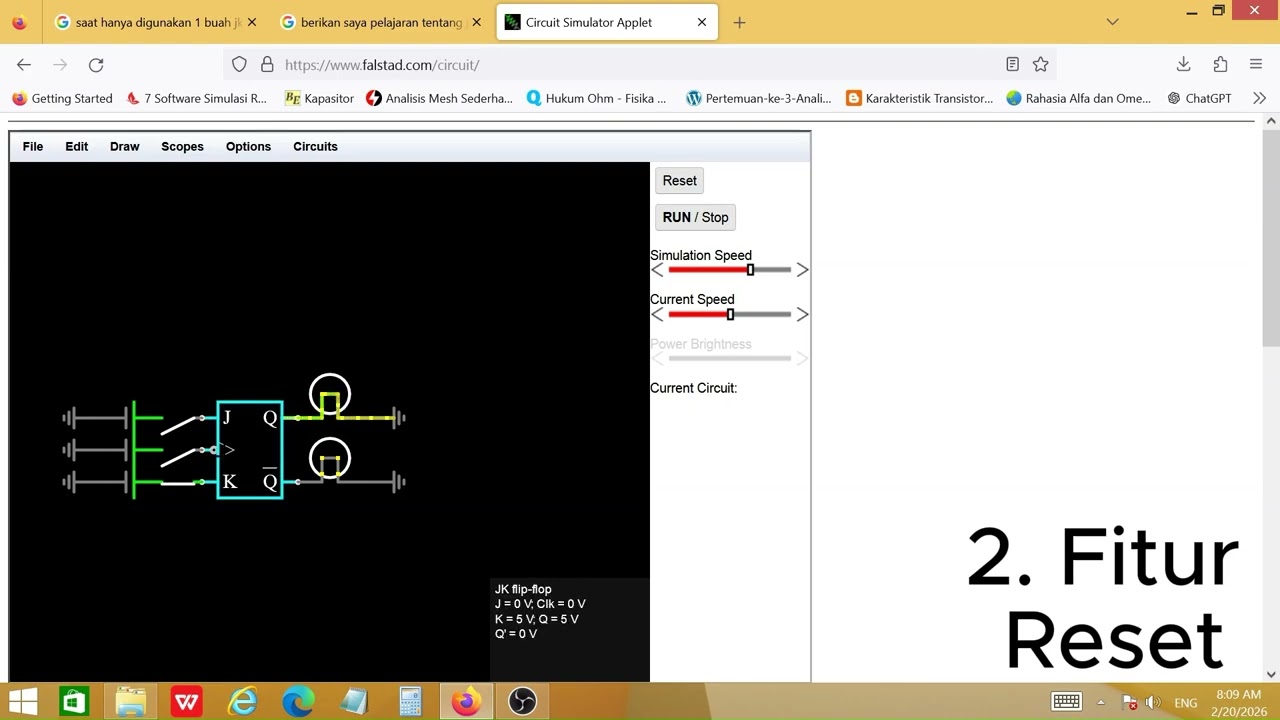Image resolution: width=1280 pixels, height=720 pixels.
Task: Show hidden system tray icons
Action: (1101, 702)
